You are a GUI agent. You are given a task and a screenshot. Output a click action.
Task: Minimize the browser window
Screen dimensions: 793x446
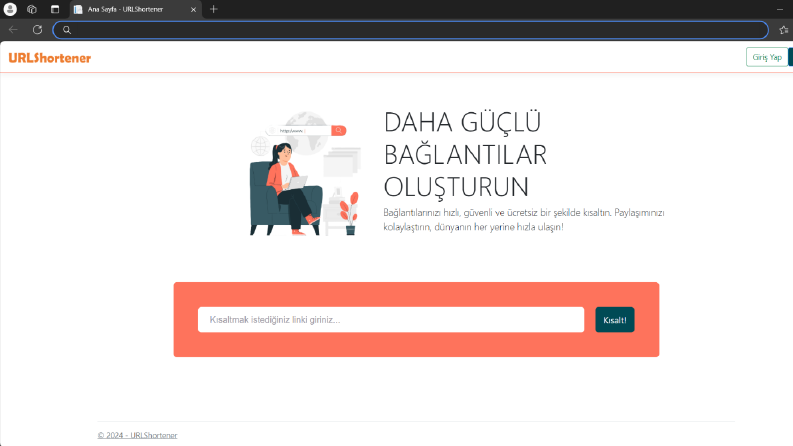pyautogui.click(x=780, y=9)
